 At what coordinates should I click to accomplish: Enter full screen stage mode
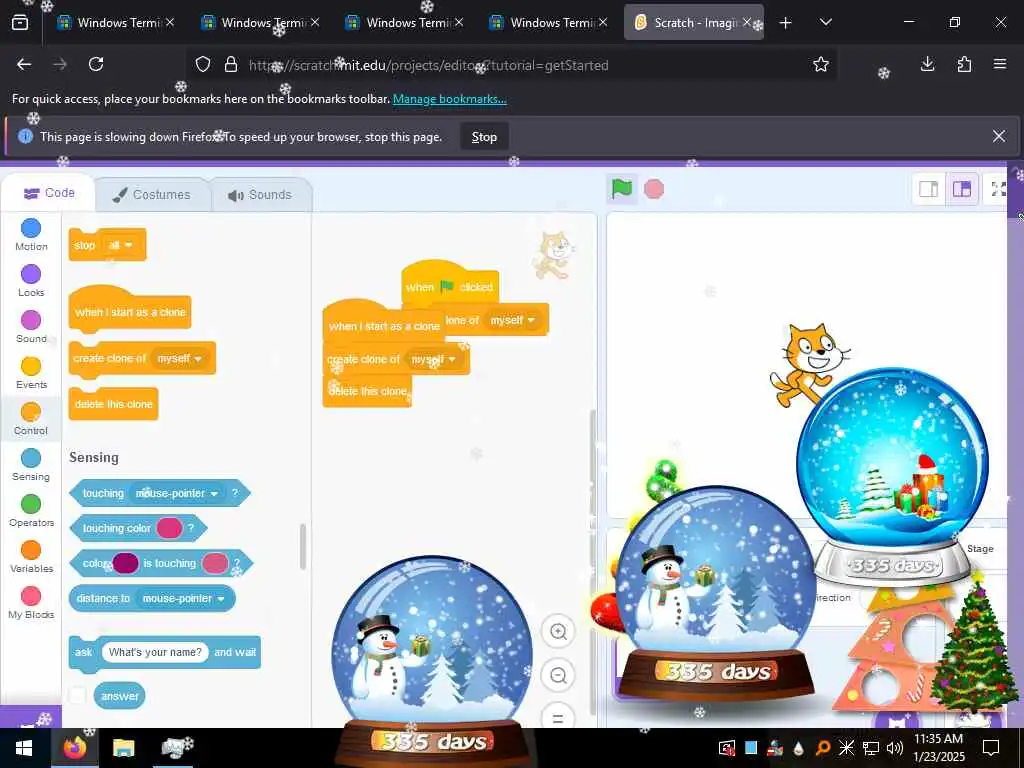click(x=998, y=189)
